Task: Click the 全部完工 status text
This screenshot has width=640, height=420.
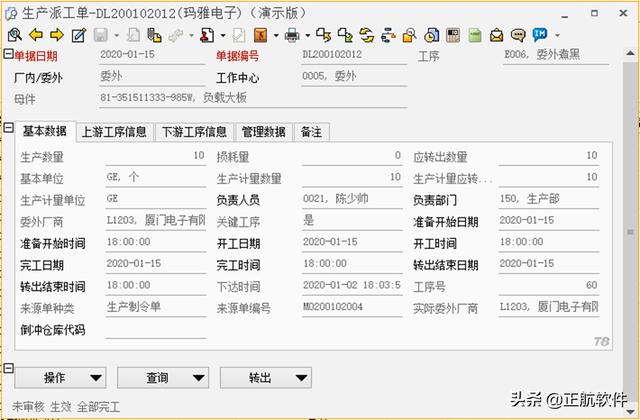Action: click(98, 407)
